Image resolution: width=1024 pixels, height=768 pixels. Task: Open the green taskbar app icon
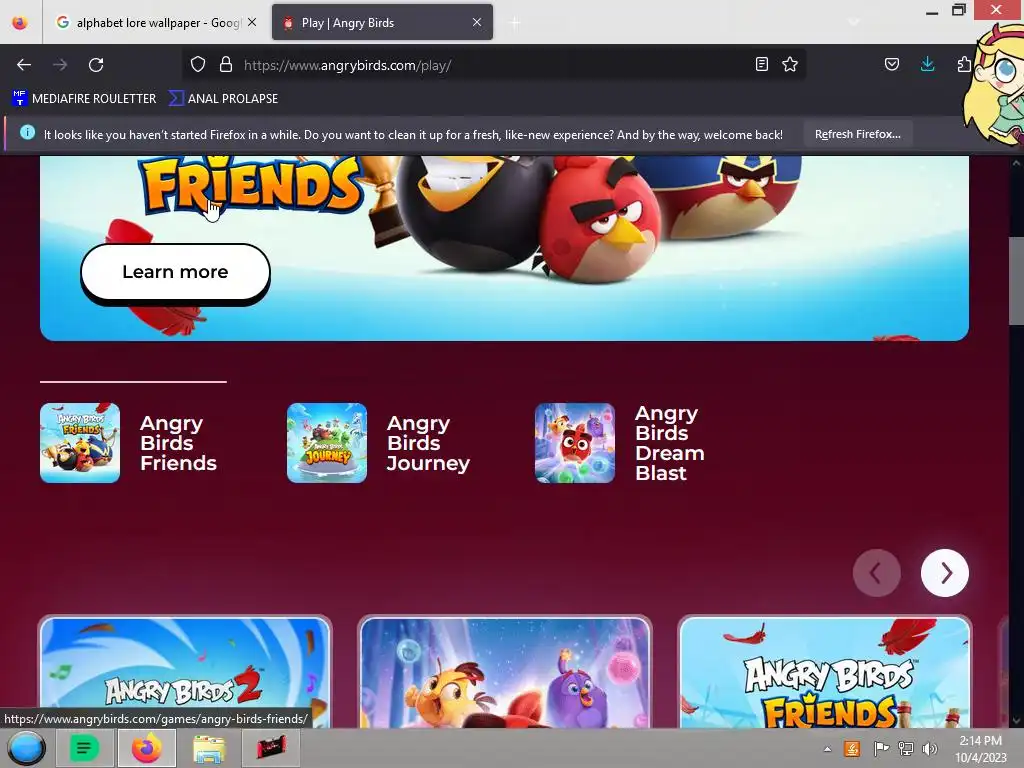84,748
